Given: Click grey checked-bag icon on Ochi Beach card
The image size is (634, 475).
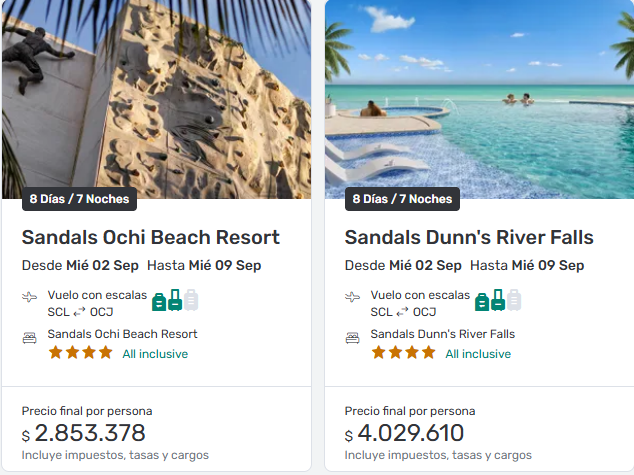Looking at the screenshot, I should pos(191,300).
